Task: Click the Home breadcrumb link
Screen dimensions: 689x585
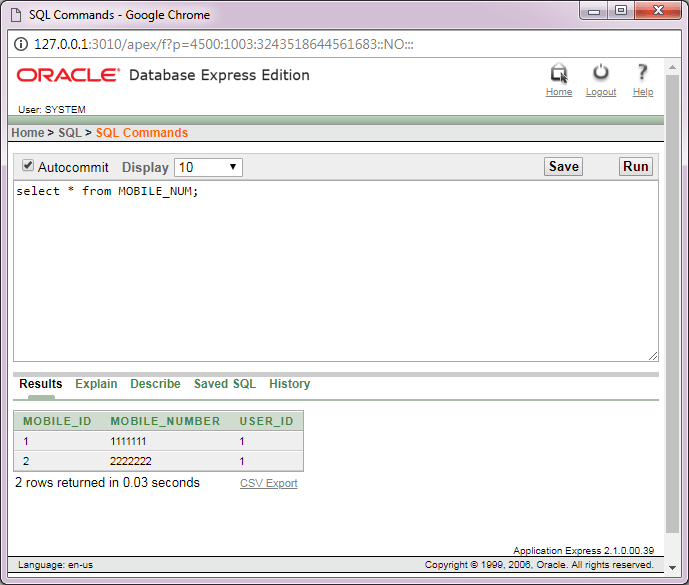Action: coord(28,133)
